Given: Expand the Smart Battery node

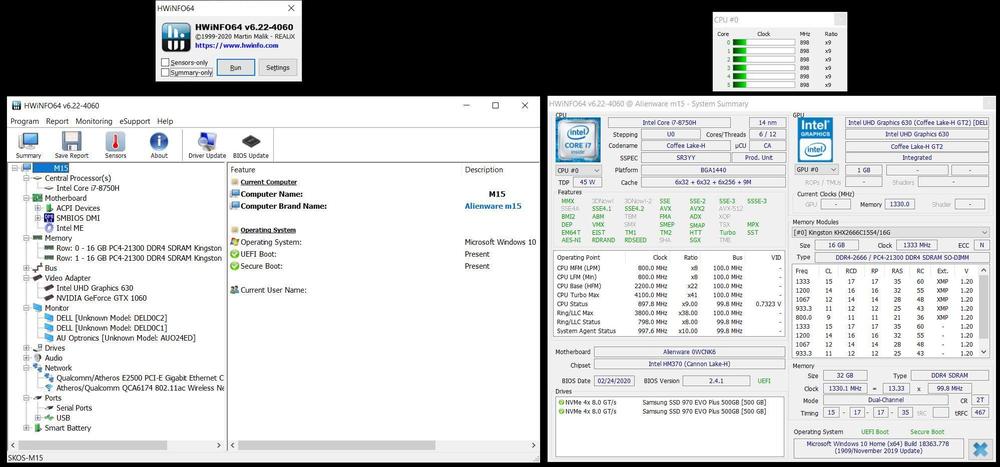Looking at the screenshot, I should point(25,428).
